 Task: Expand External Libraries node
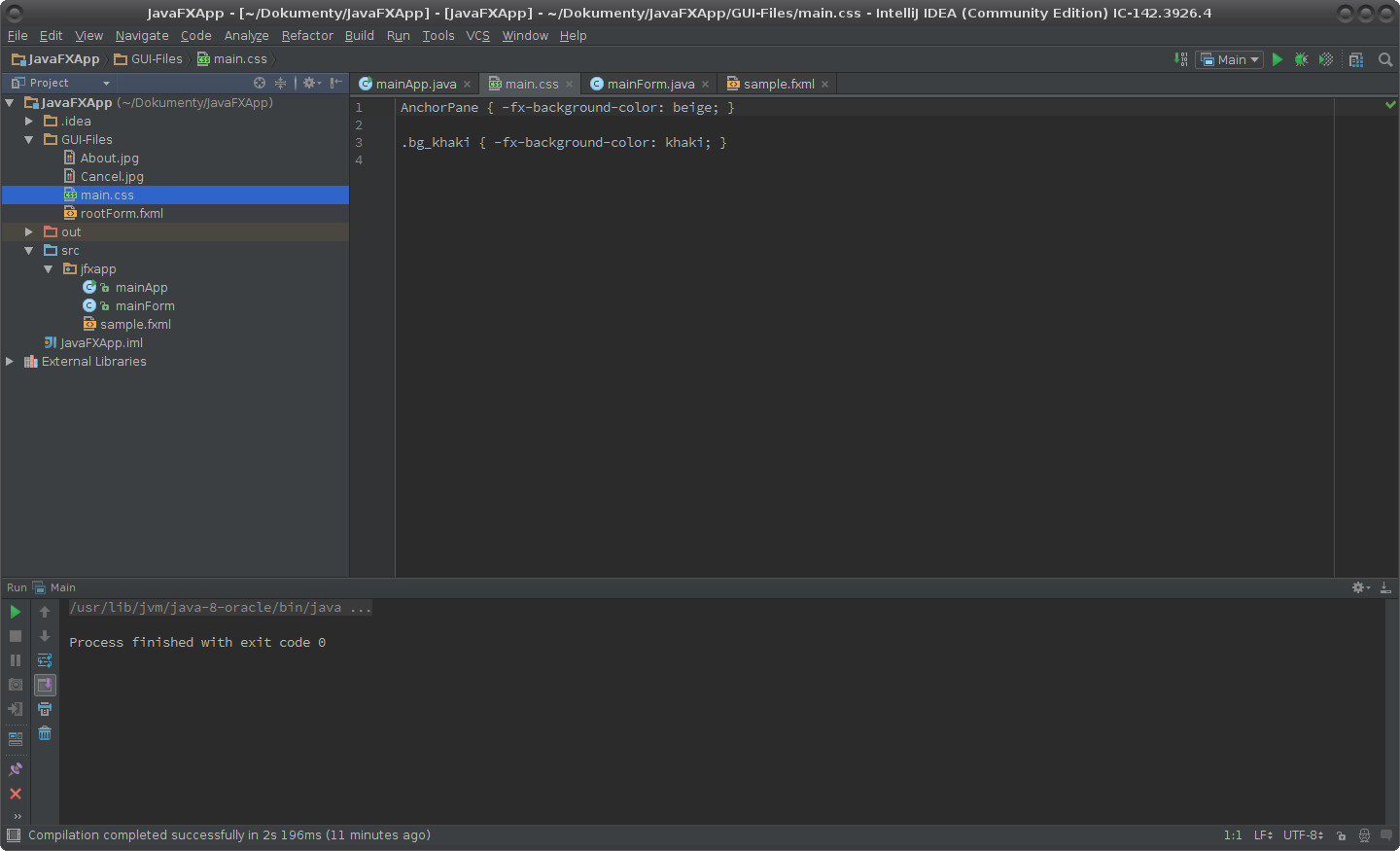[10, 362]
